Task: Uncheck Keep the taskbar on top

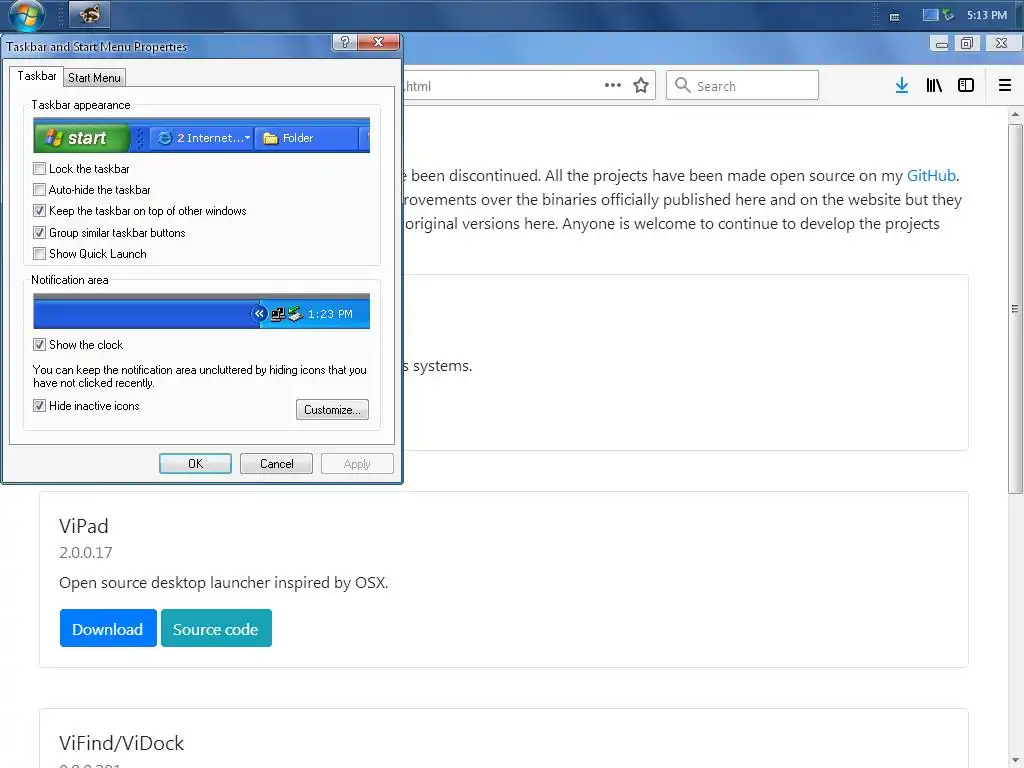Action: 39,211
